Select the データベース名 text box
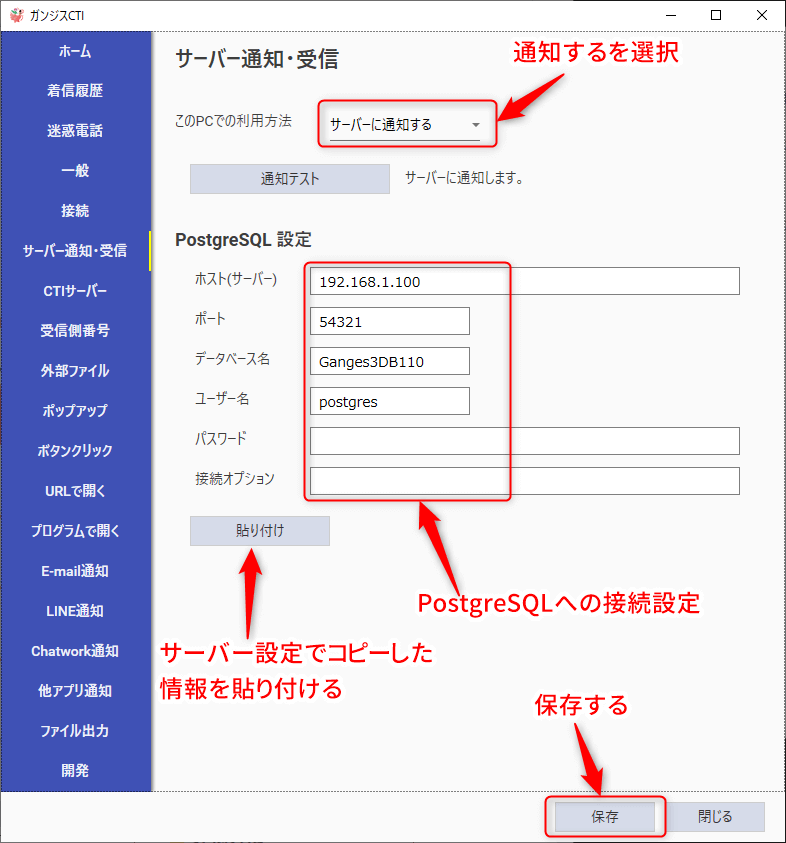This screenshot has height=843, width=786. (389, 361)
